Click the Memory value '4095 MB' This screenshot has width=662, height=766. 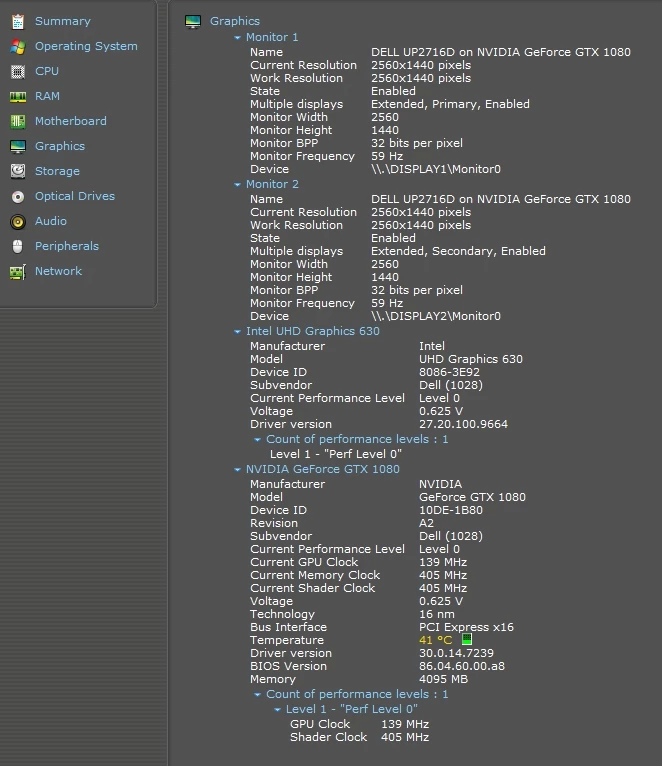[x=444, y=679]
